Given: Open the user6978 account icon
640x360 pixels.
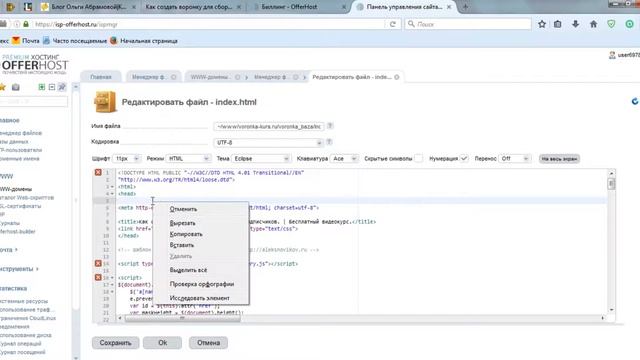Looking at the screenshot, I should (612, 55).
